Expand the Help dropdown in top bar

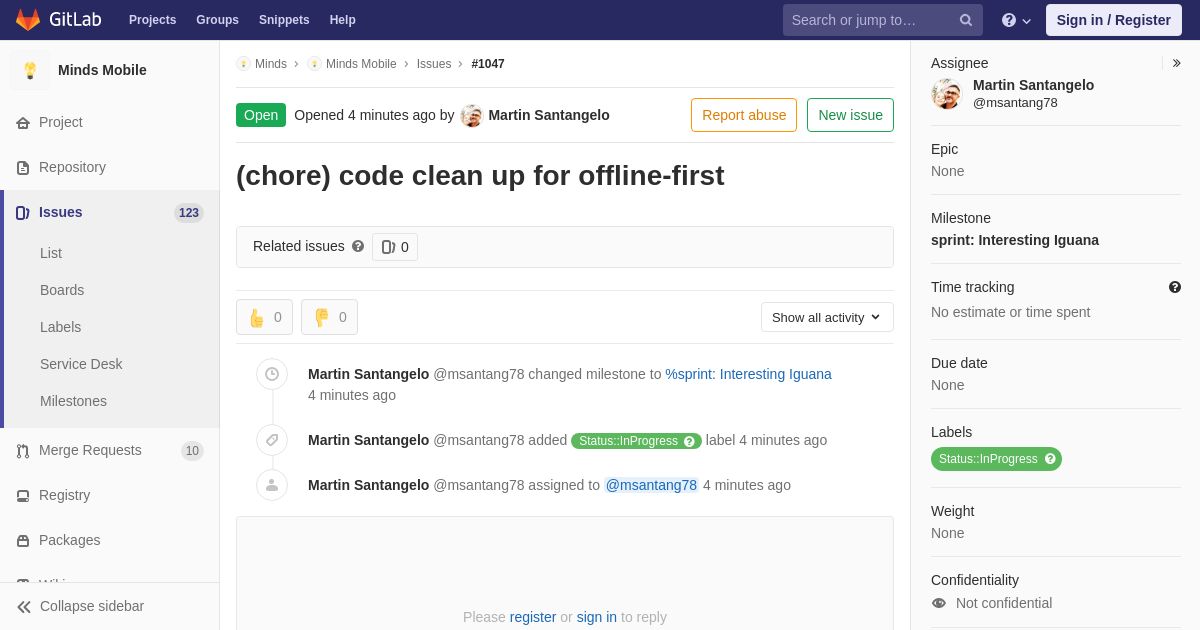pyautogui.click(x=1016, y=20)
